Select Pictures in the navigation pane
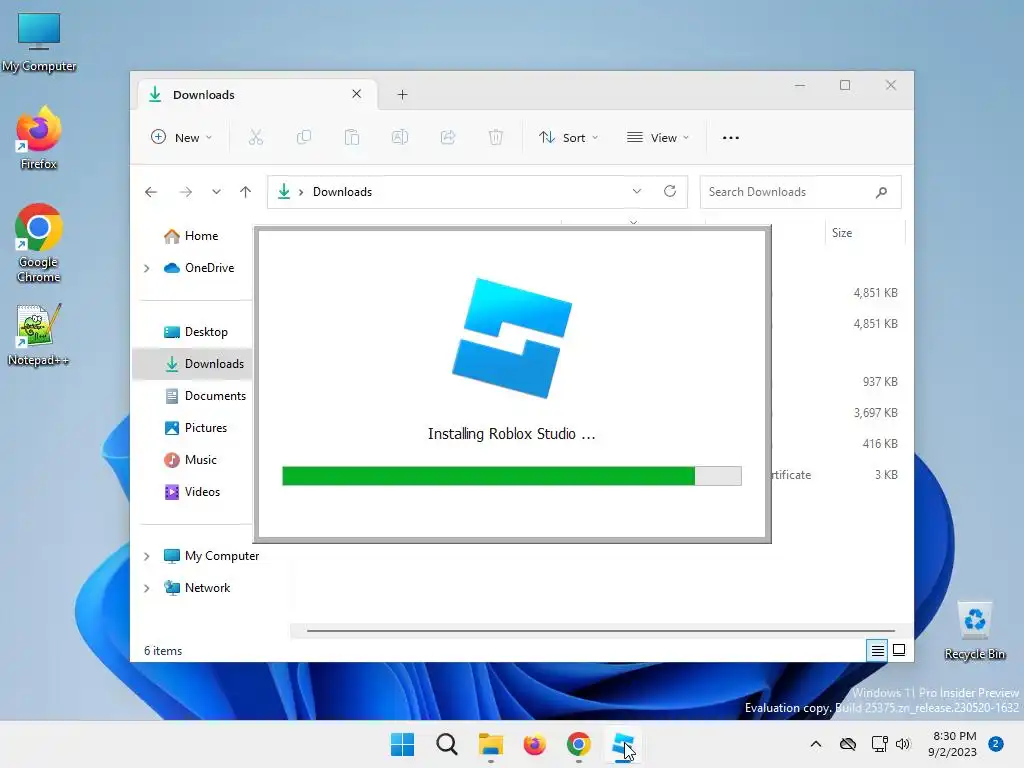Screen dimensions: 1024x768 [196, 428]
